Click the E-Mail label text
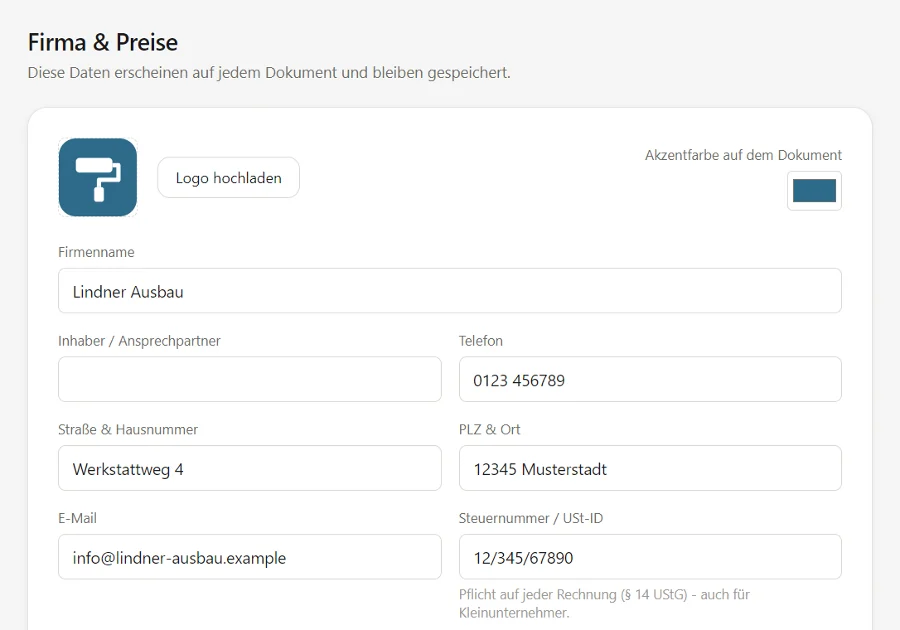 point(77,518)
